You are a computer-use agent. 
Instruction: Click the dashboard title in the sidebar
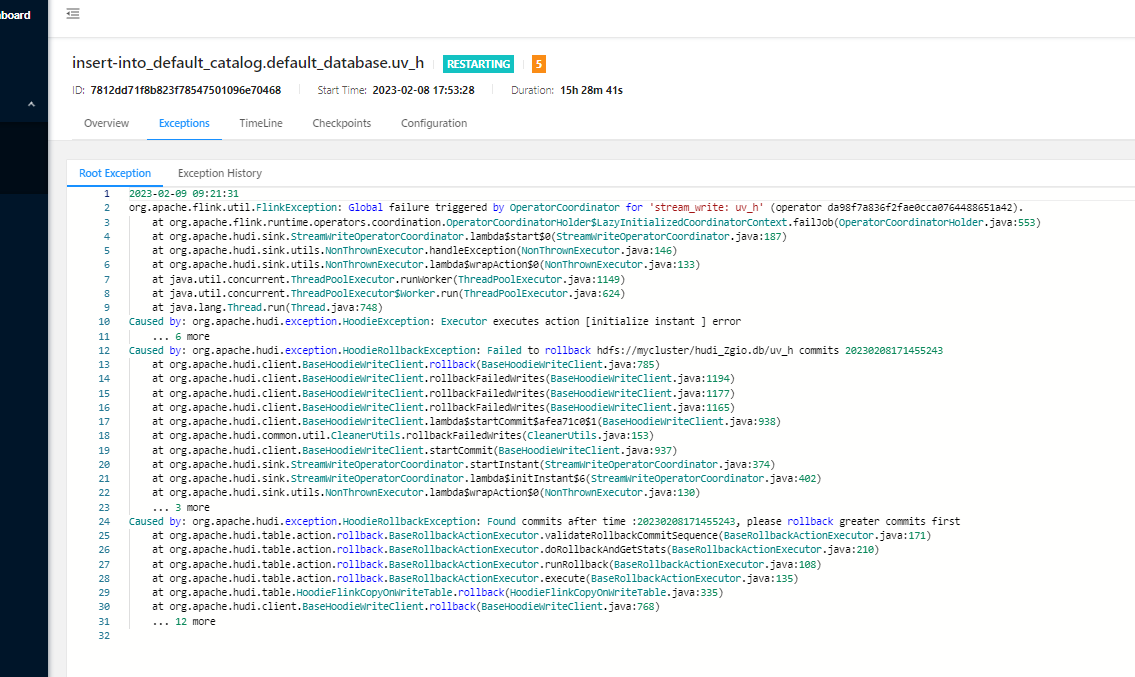[15, 15]
